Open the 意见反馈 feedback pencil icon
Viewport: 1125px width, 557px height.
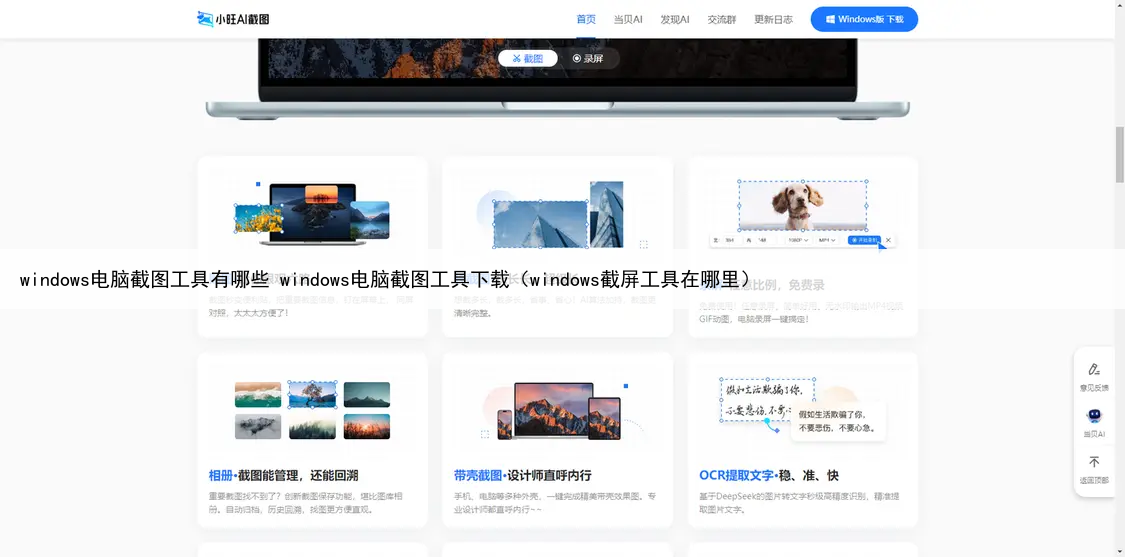(1094, 370)
